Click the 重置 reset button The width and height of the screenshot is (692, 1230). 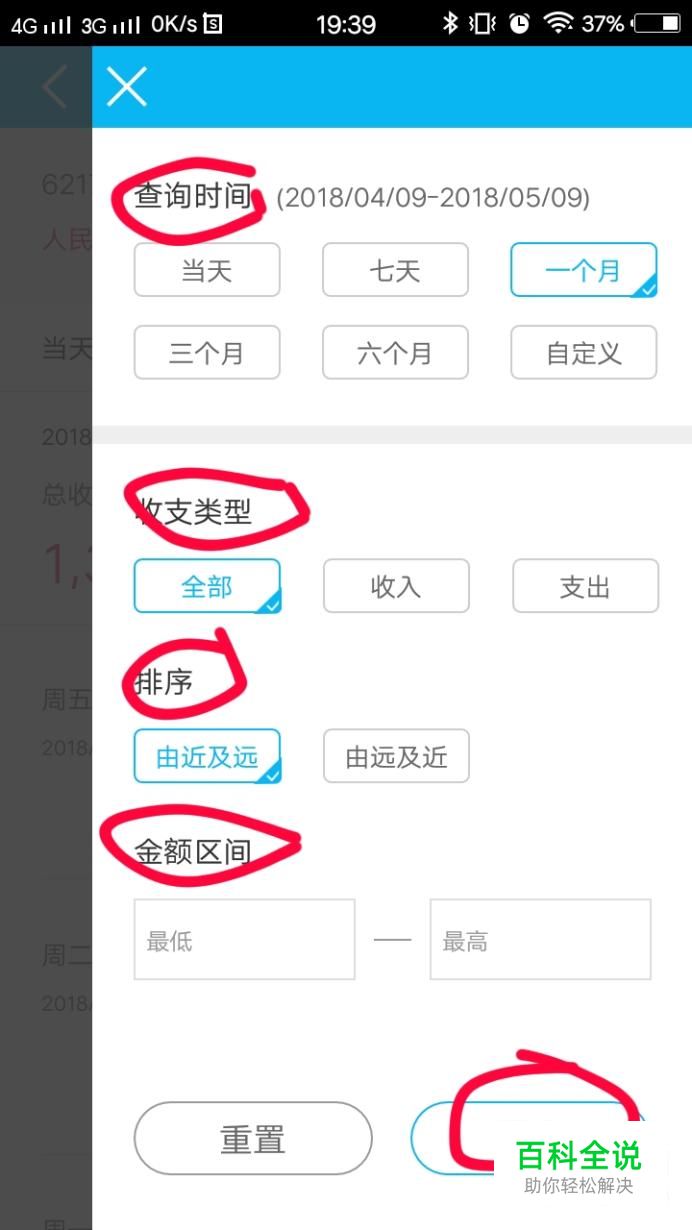253,1139
